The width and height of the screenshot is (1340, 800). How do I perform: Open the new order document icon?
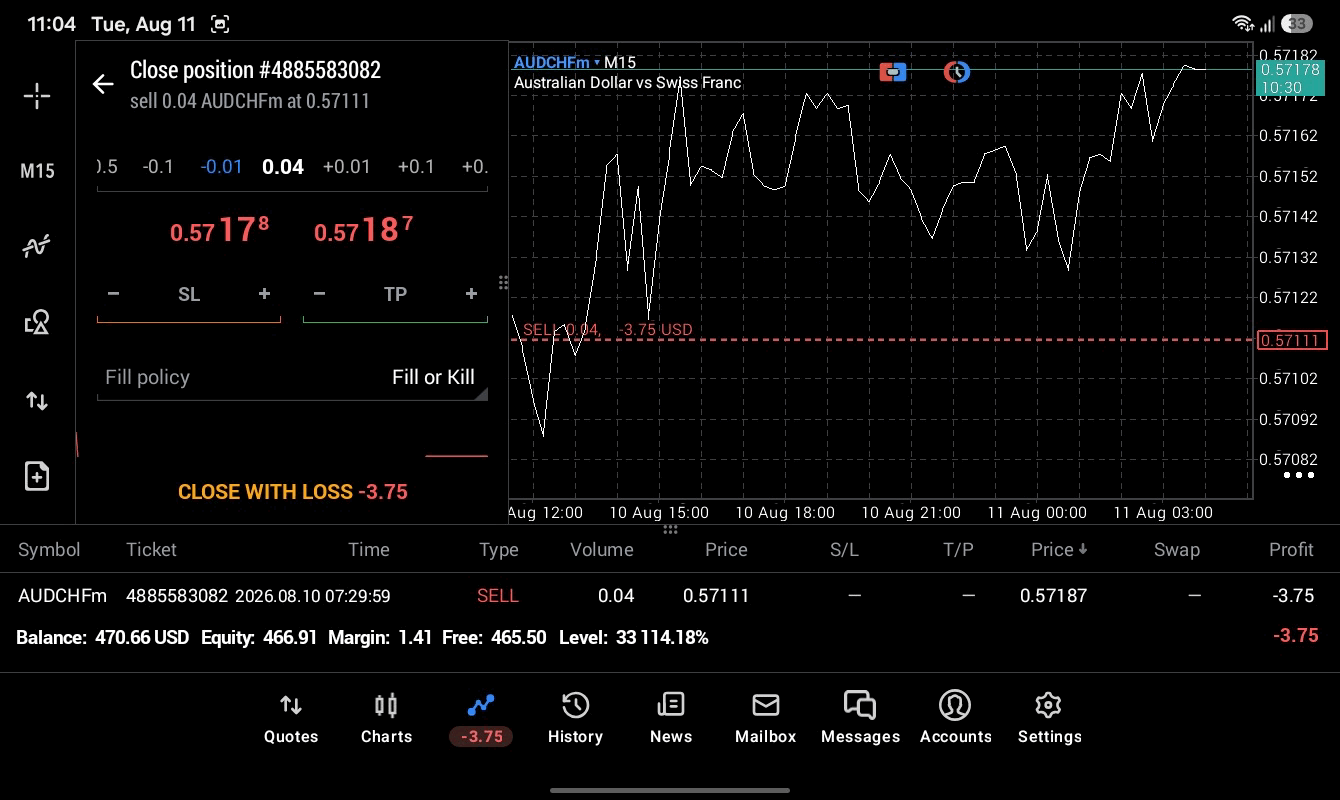tap(37, 476)
